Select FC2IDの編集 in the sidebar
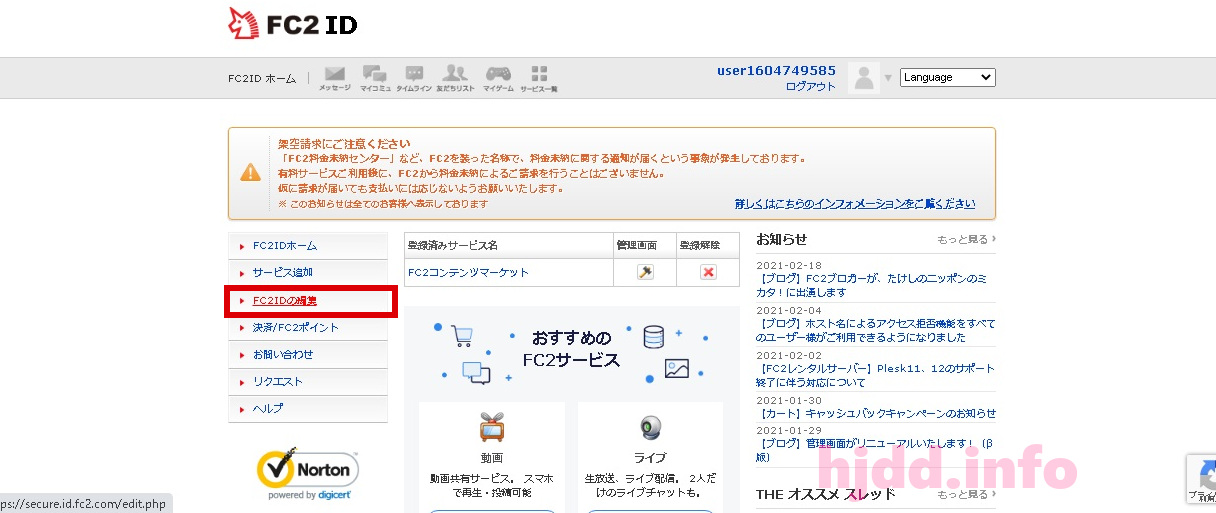Image resolution: width=1216 pixels, height=513 pixels. (308, 300)
